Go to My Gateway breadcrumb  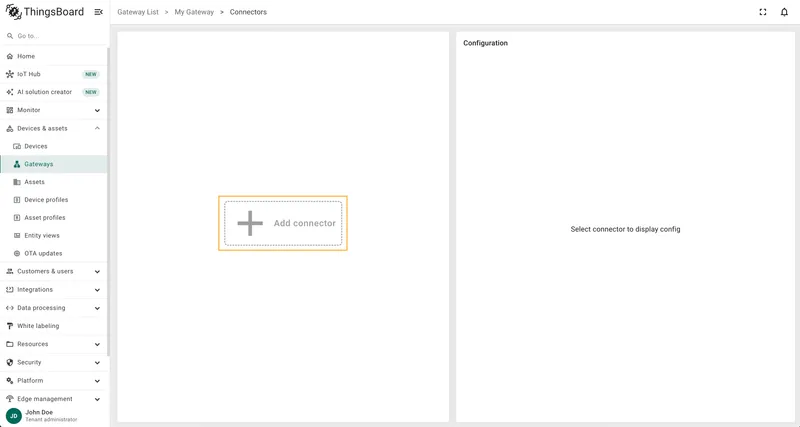(x=194, y=12)
